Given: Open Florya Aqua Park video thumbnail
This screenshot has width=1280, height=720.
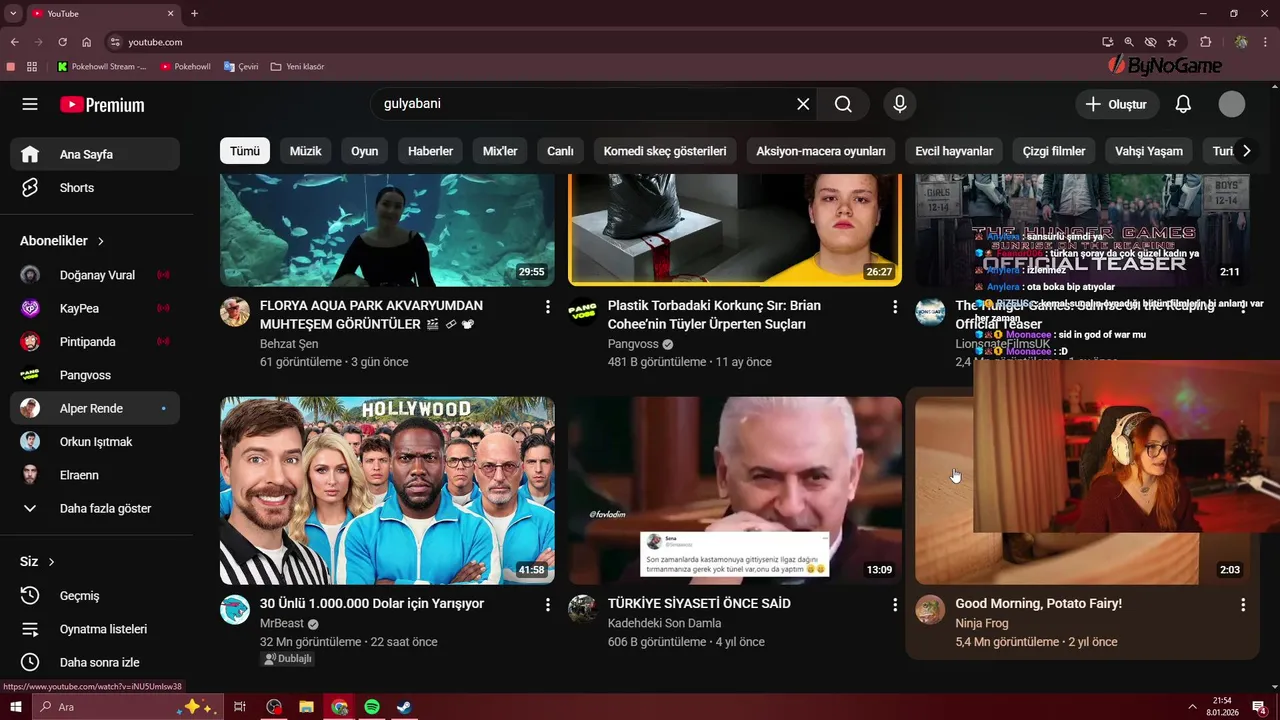Looking at the screenshot, I should click(x=387, y=230).
